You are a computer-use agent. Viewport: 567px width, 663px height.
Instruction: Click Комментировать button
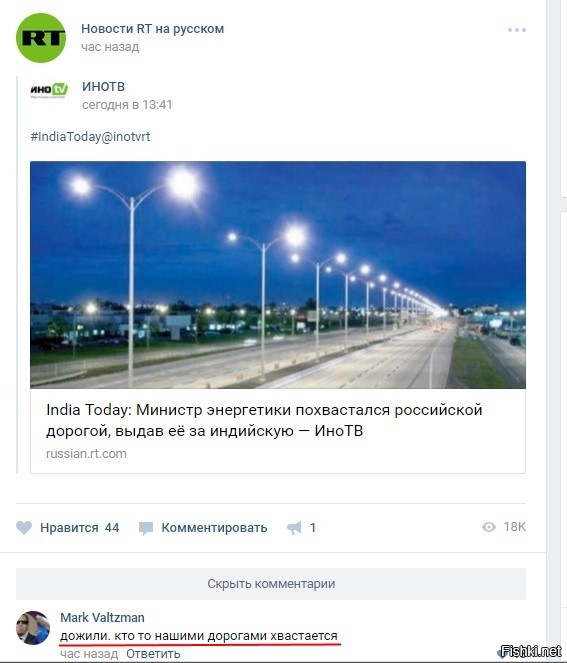pyautogui.click(x=214, y=528)
